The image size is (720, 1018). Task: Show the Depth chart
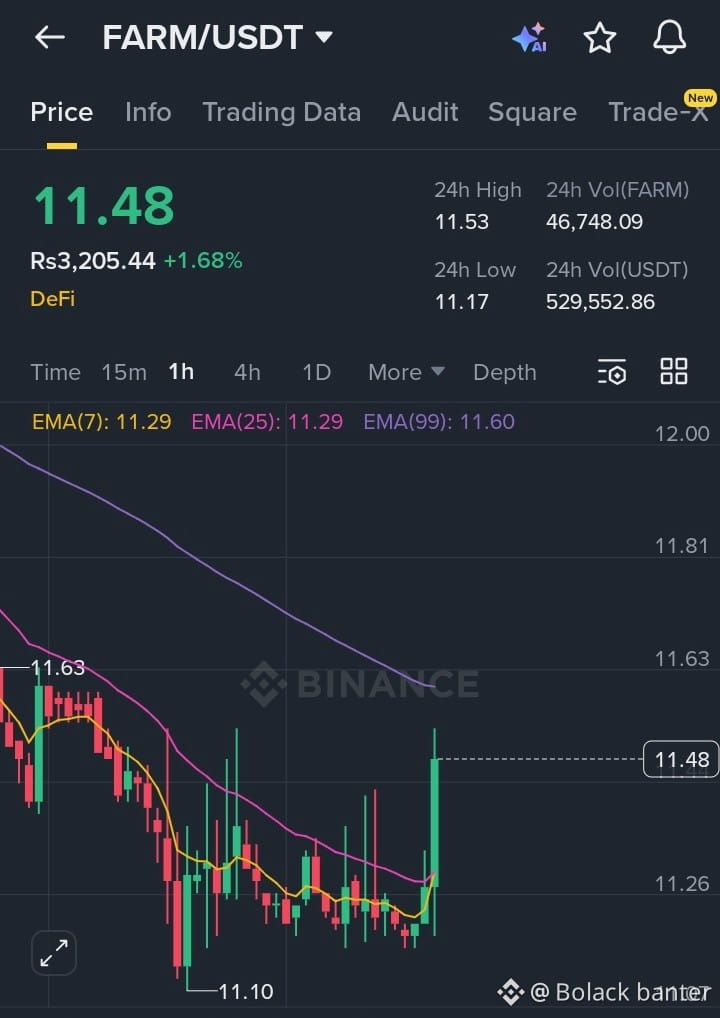pyautogui.click(x=505, y=373)
